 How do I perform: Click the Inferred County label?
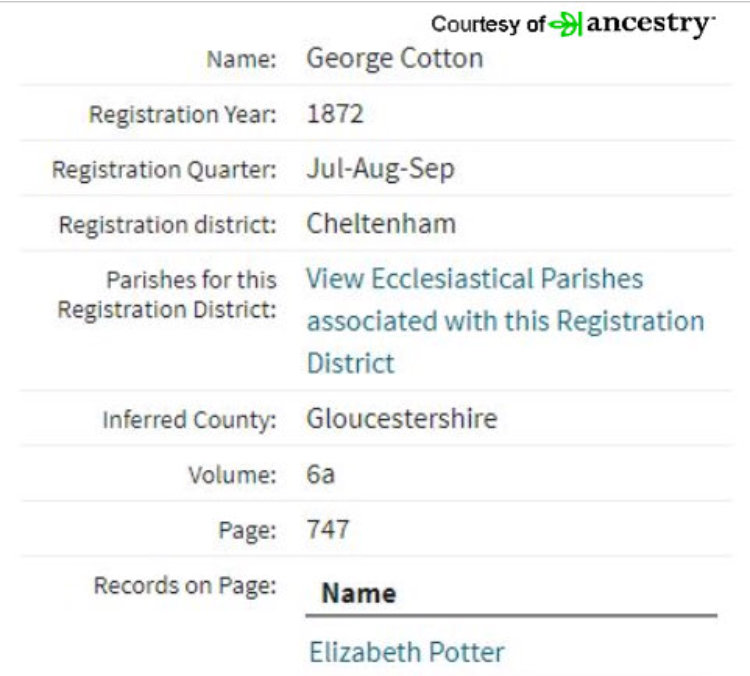(x=189, y=420)
